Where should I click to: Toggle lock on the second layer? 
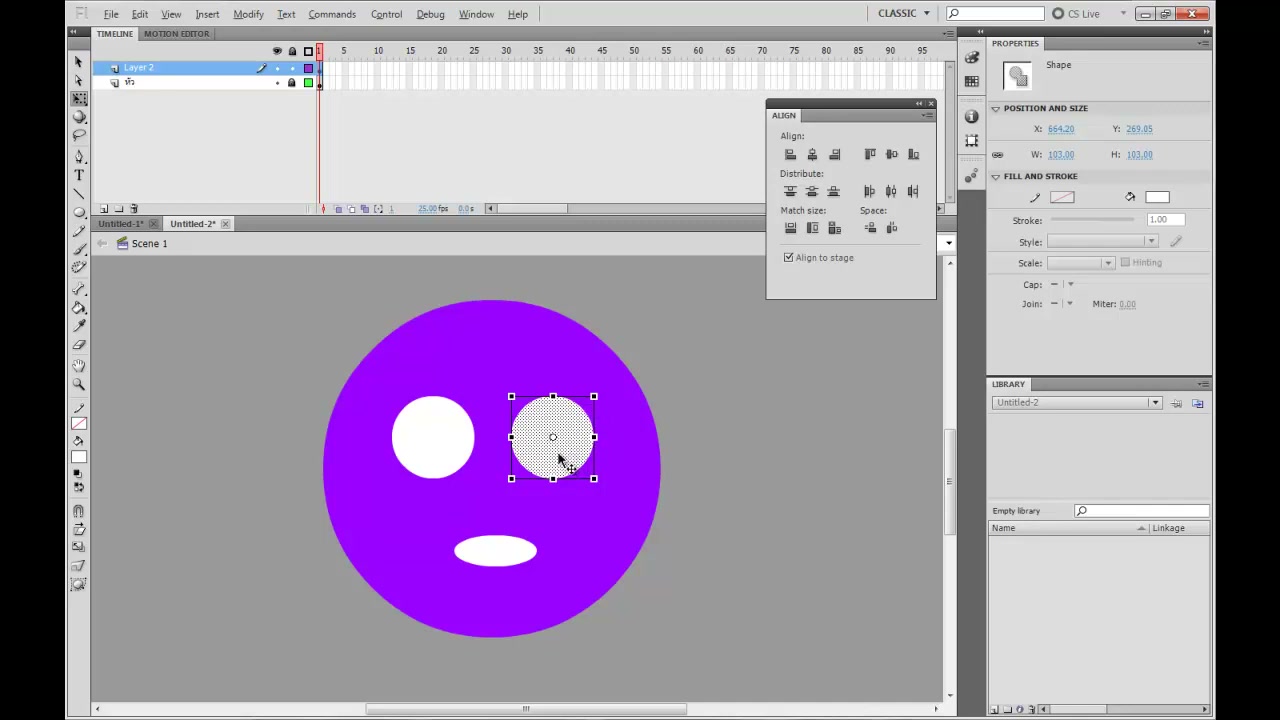click(x=292, y=83)
